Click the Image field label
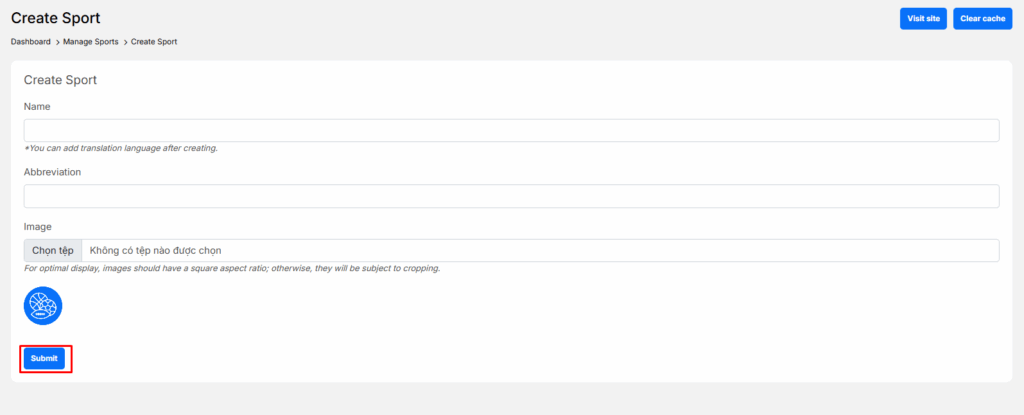Viewport: 1024px width, 415px height. [x=38, y=227]
